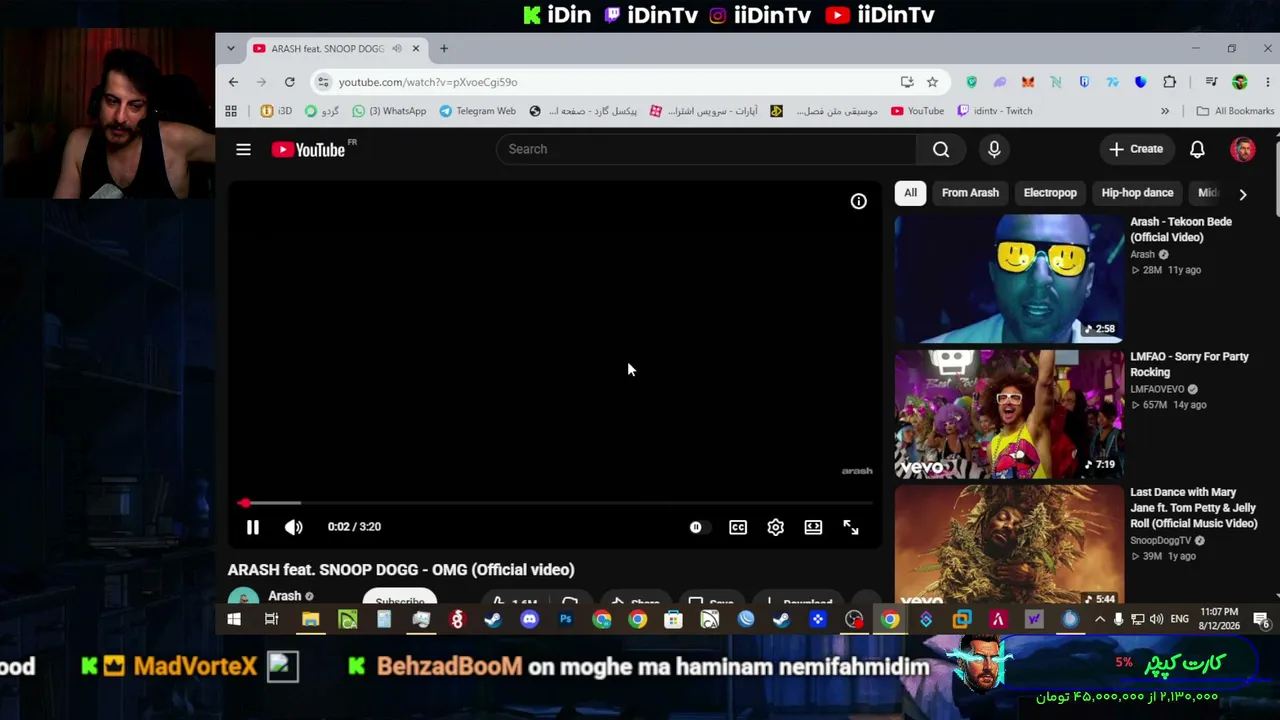Select the All filter chip
This screenshot has height=720, width=1280.
(910, 193)
